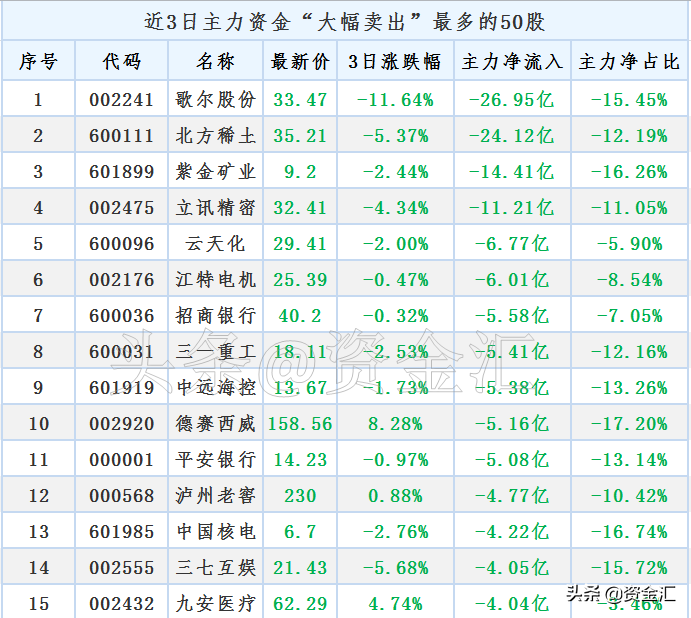Click net inflow value -4.05亿
The image size is (691, 618).
pyautogui.click(x=511, y=568)
